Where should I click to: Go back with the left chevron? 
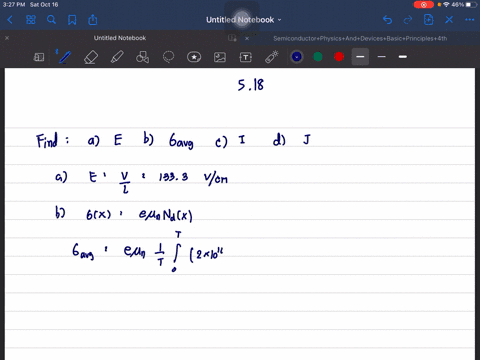tap(10, 20)
